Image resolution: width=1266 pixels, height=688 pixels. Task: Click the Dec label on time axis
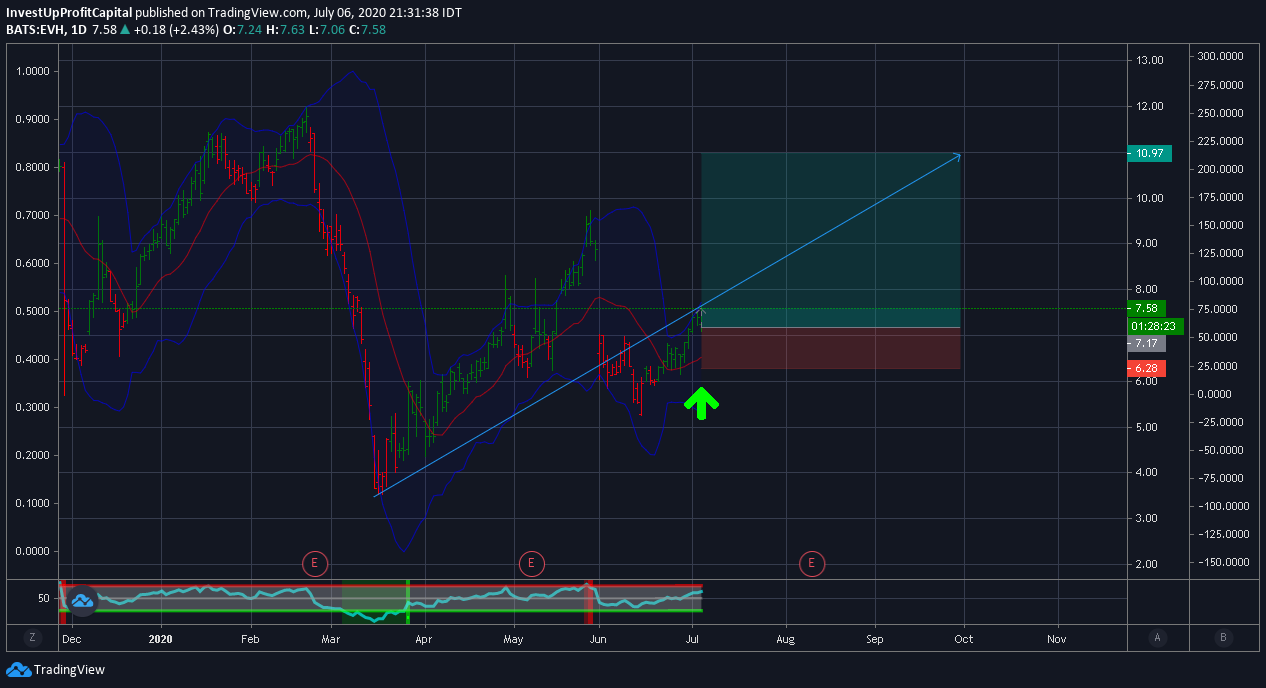coord(72,638)
